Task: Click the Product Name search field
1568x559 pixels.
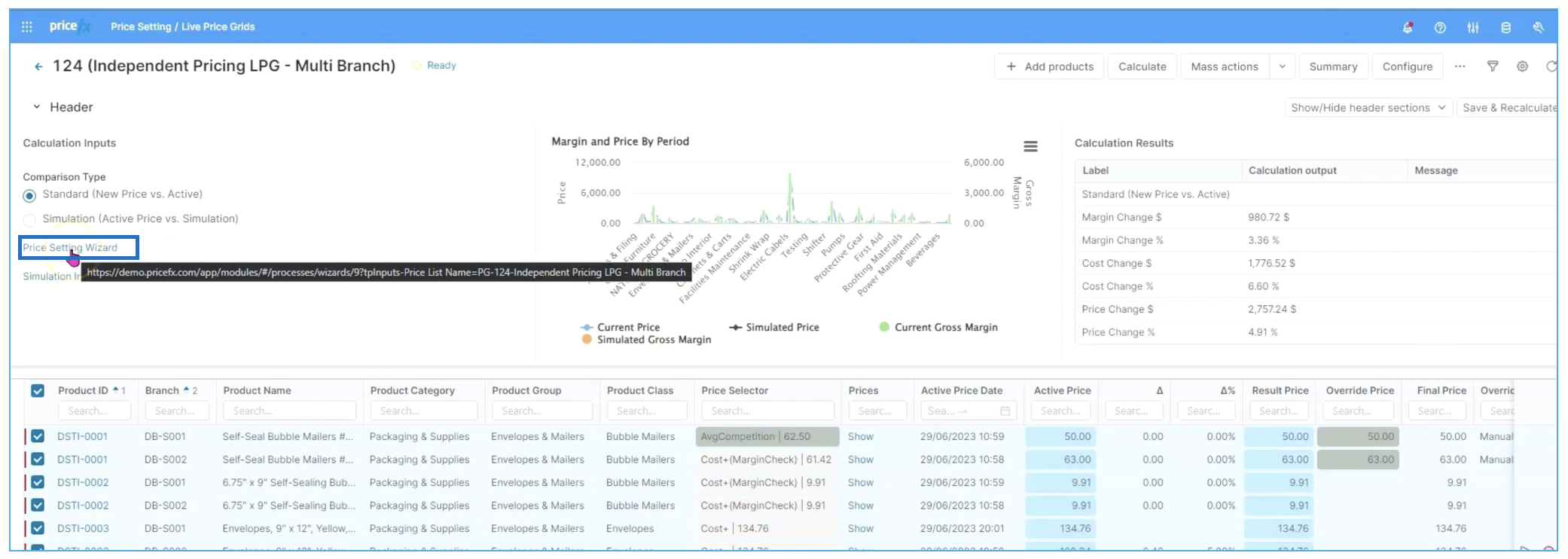Action: (x=289, y=411)
